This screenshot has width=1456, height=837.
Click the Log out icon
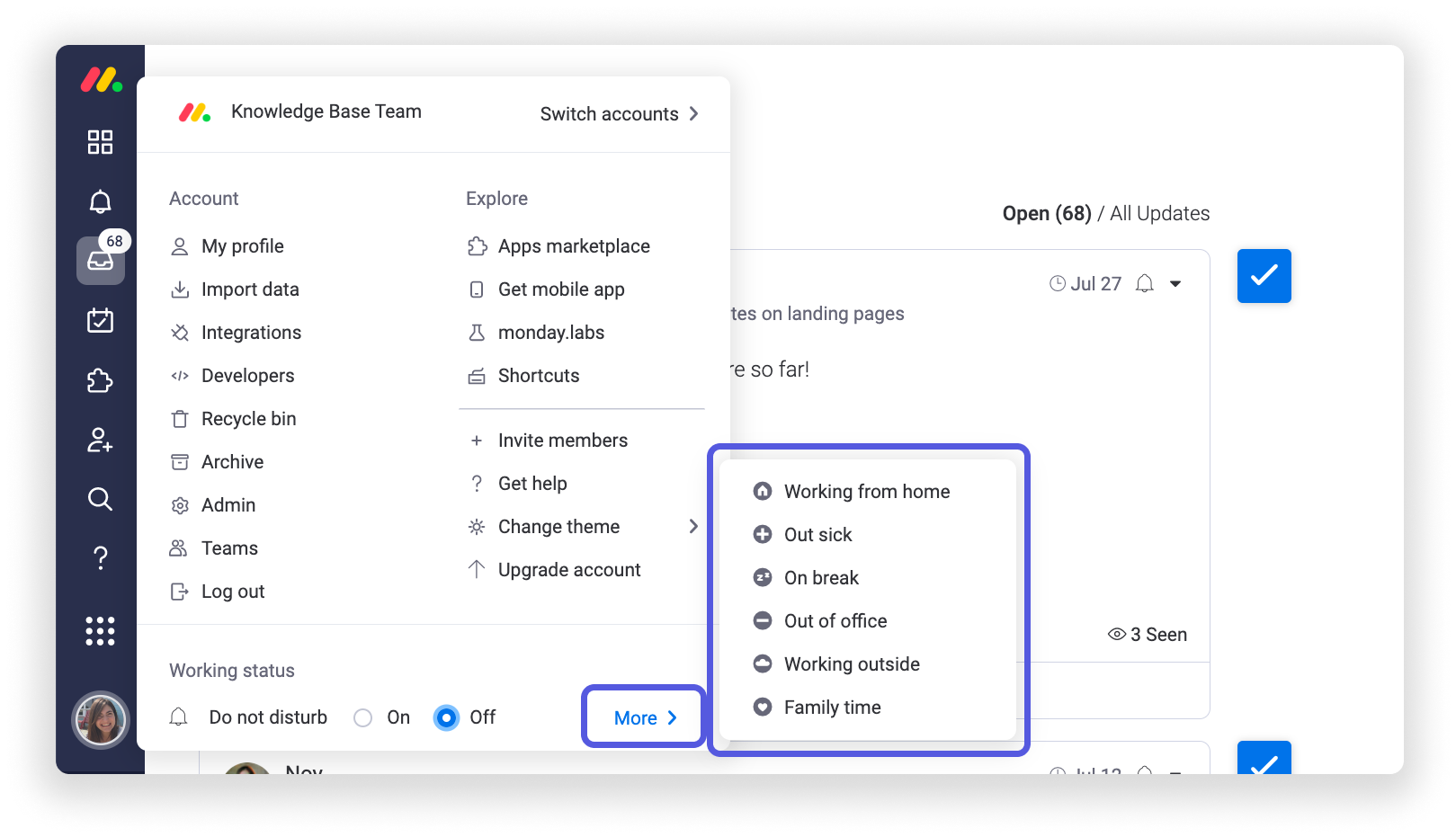[x=180, y=592]
